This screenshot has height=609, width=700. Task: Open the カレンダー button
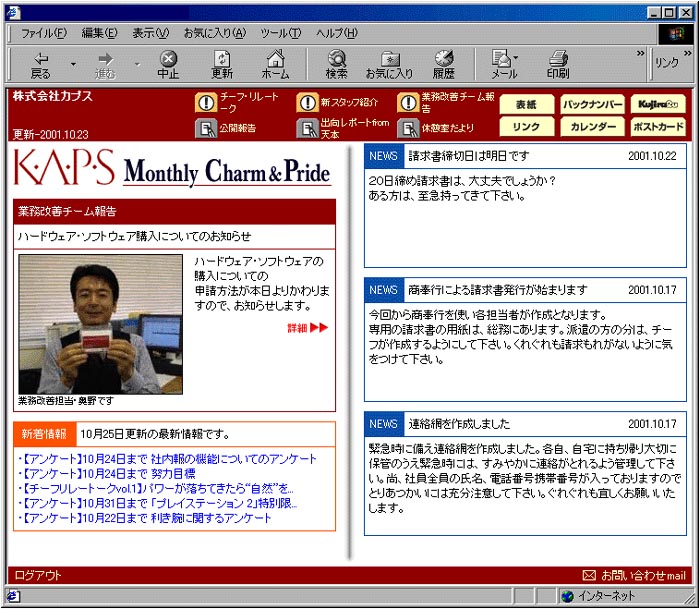click(x=591, y=127)
